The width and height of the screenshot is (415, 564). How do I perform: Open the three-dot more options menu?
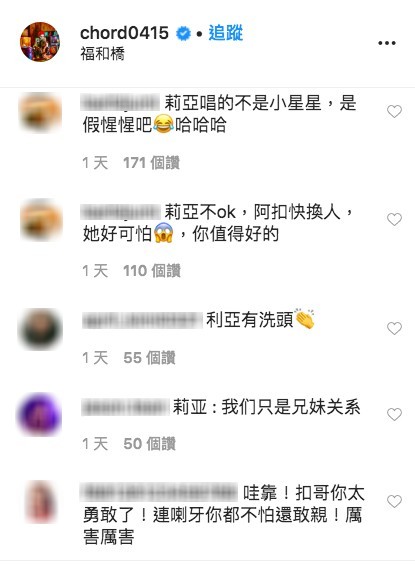[387, 43]
